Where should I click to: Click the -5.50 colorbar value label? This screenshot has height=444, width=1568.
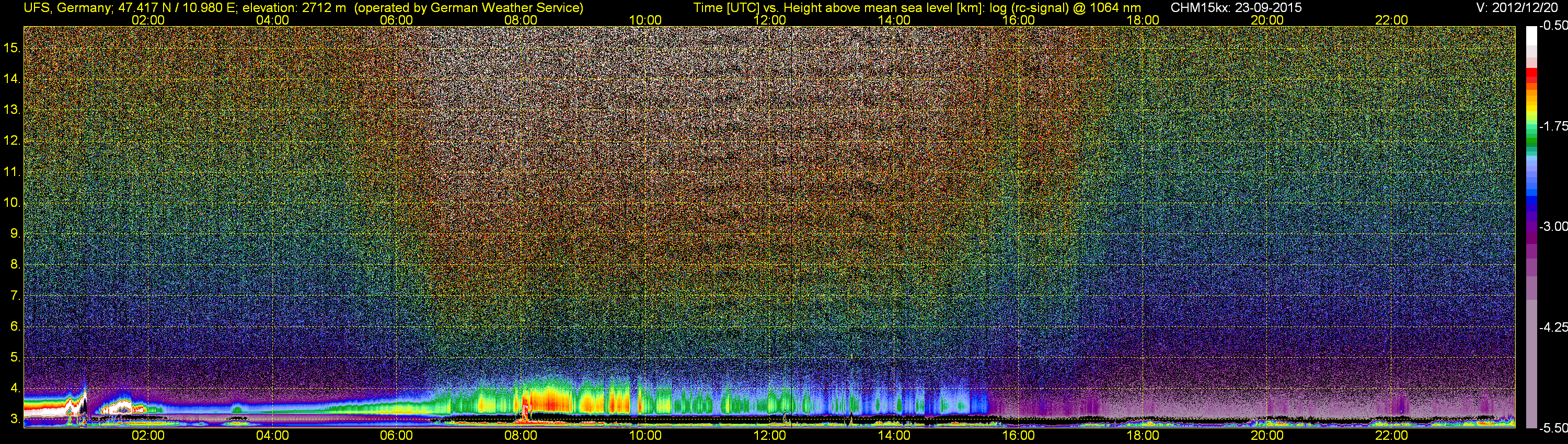click(1553, 428)
